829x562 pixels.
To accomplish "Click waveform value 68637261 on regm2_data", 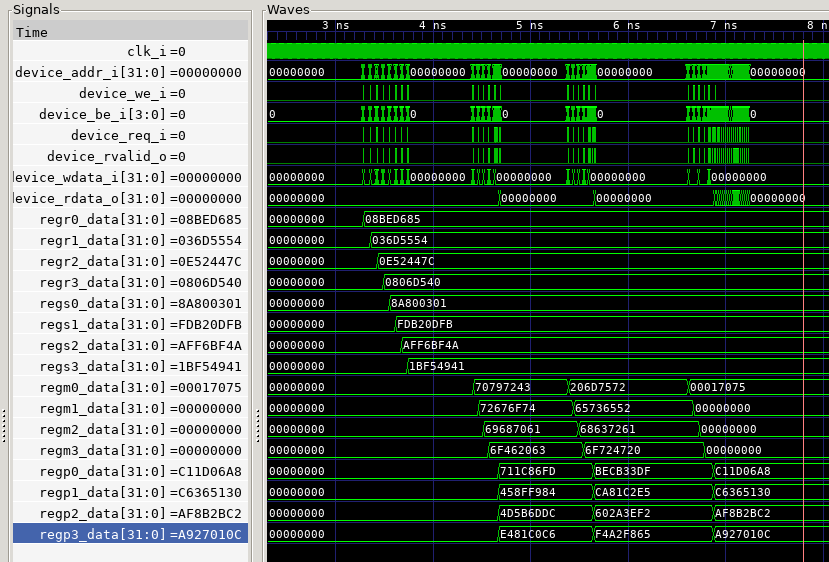I will 608,429.
